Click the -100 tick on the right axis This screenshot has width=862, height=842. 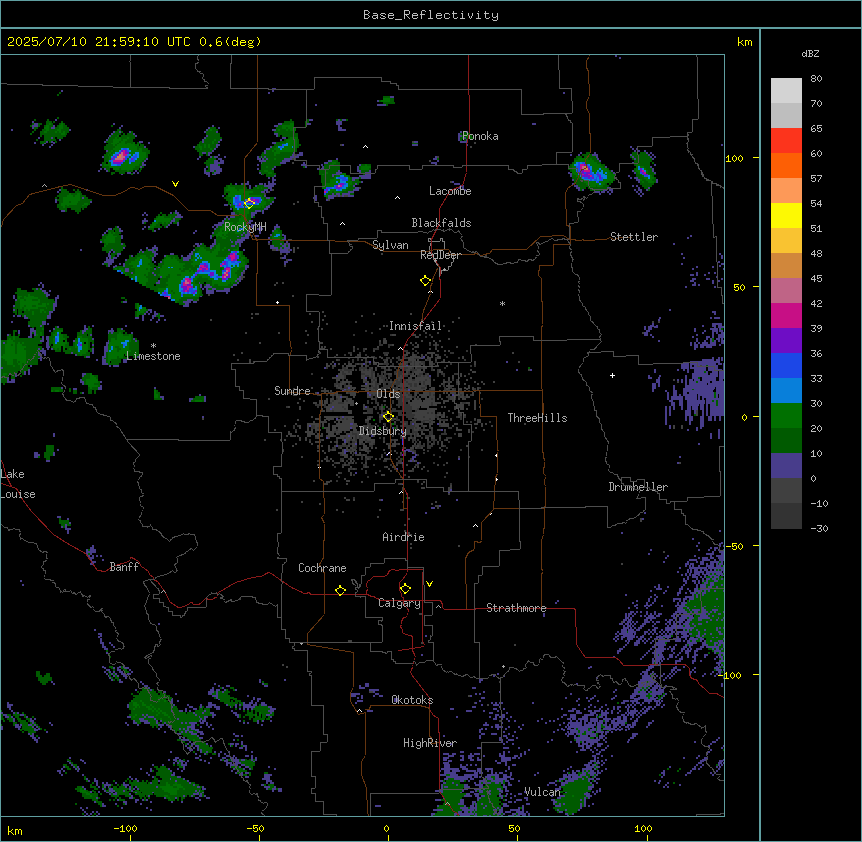[x=732, y=675]
